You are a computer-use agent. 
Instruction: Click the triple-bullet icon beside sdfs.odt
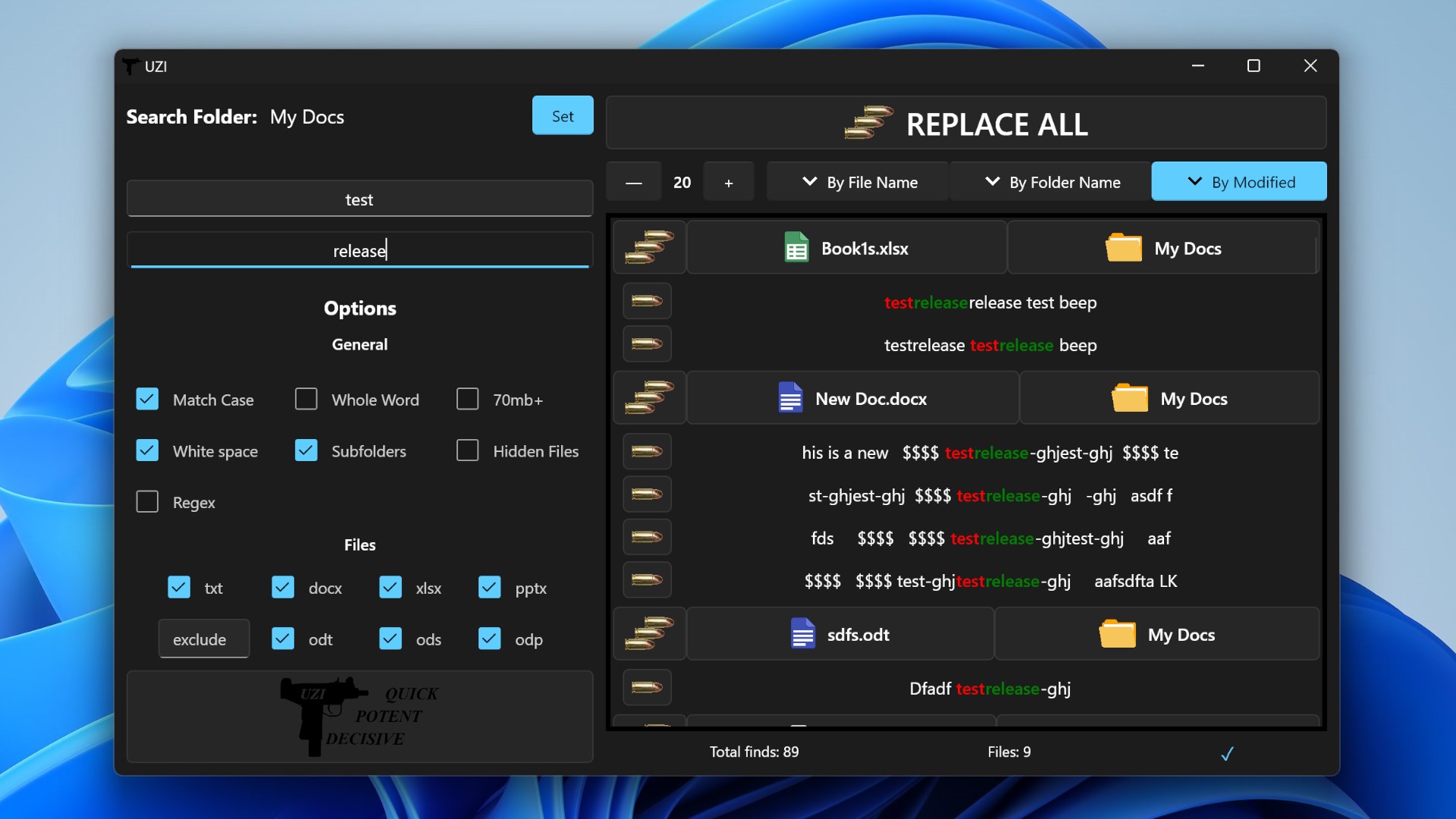point(649,634)
